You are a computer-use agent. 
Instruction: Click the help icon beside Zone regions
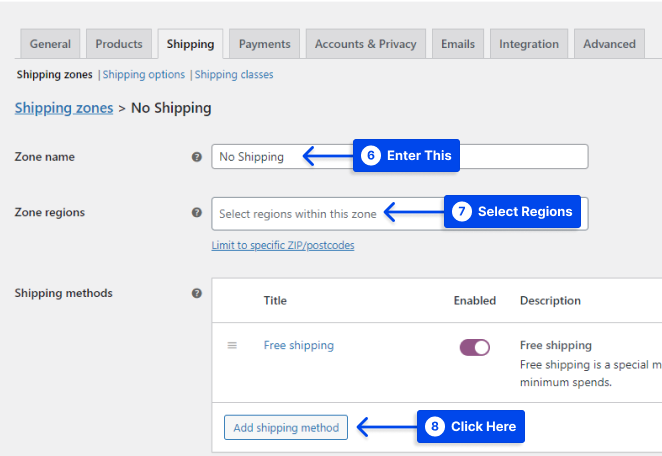[196, 212]
